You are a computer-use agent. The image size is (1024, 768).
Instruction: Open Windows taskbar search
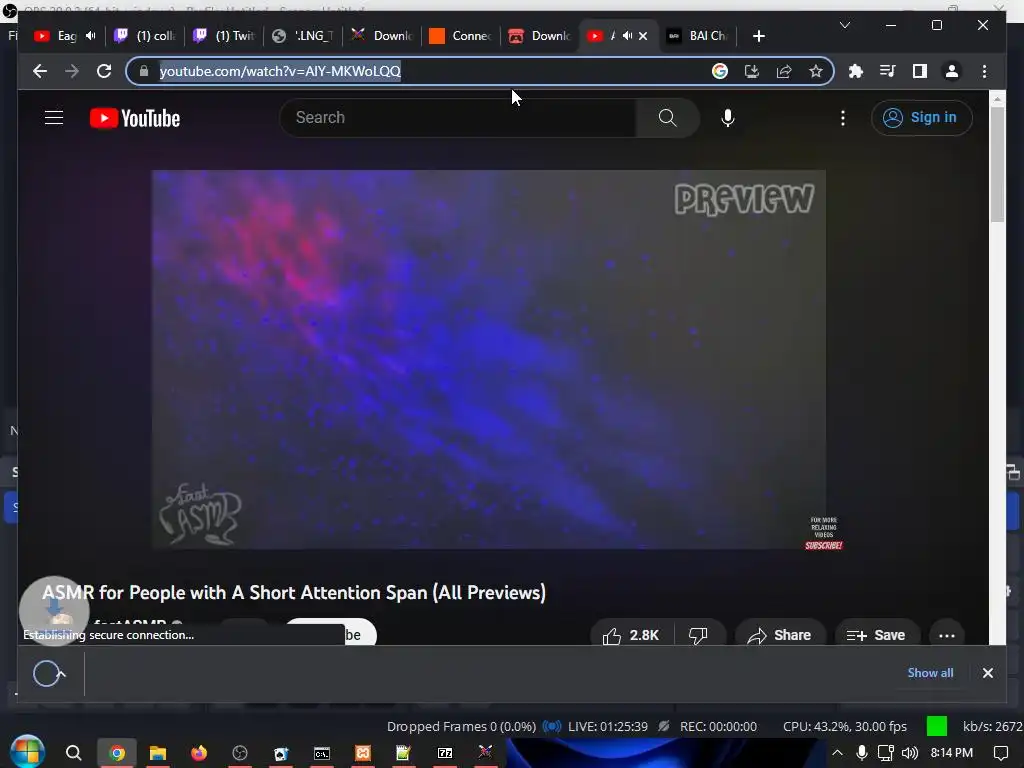click(74, 753)
